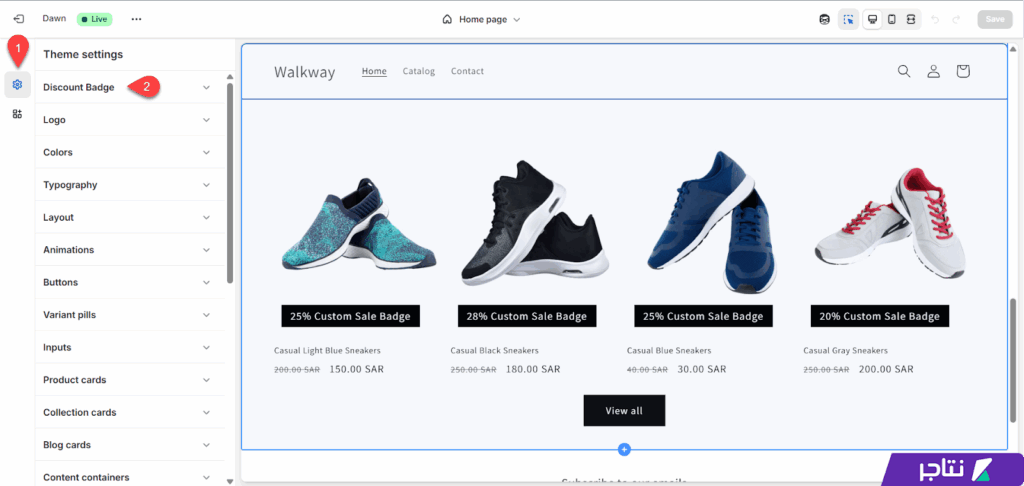Click the blue plus add-section button

(624, 450)
